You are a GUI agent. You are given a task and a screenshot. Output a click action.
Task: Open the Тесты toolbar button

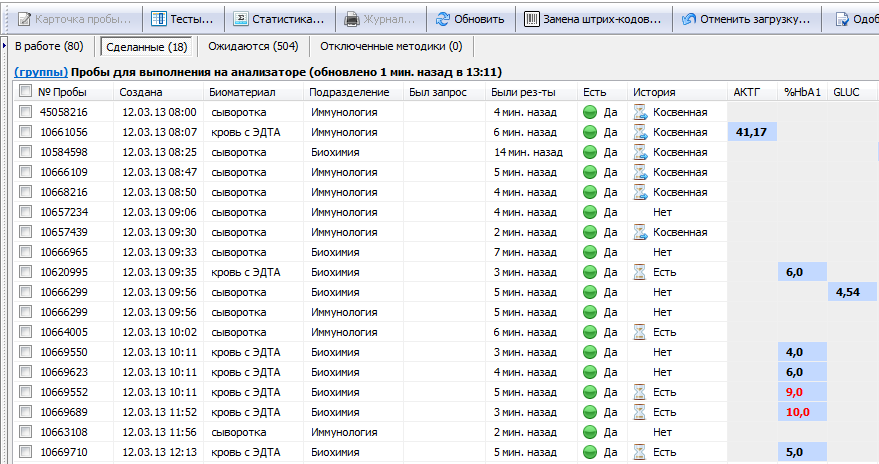click(183, 19)
